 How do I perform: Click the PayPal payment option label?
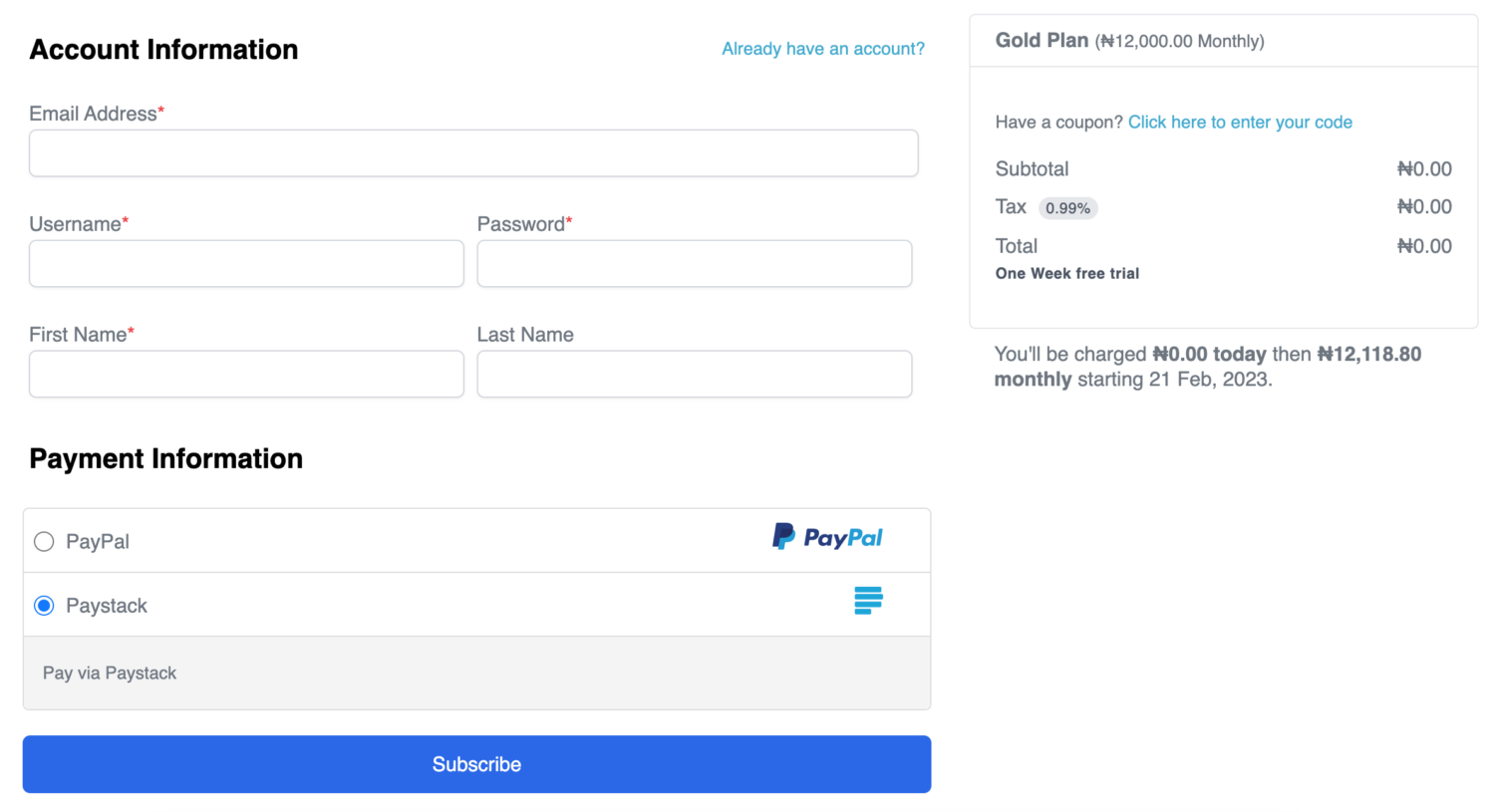98,542
